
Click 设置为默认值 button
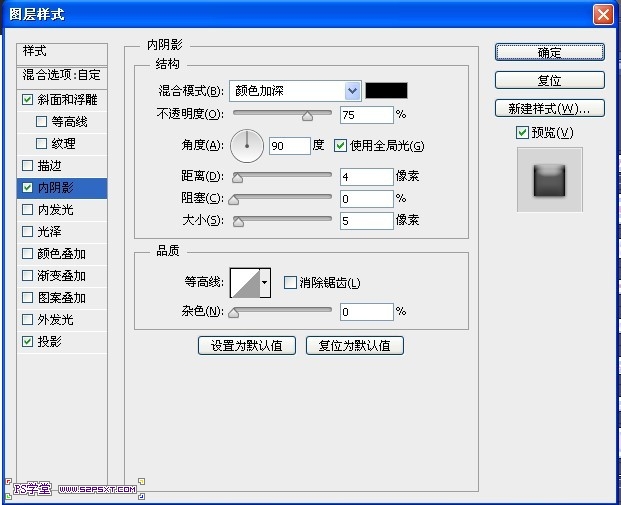(247, 345)
